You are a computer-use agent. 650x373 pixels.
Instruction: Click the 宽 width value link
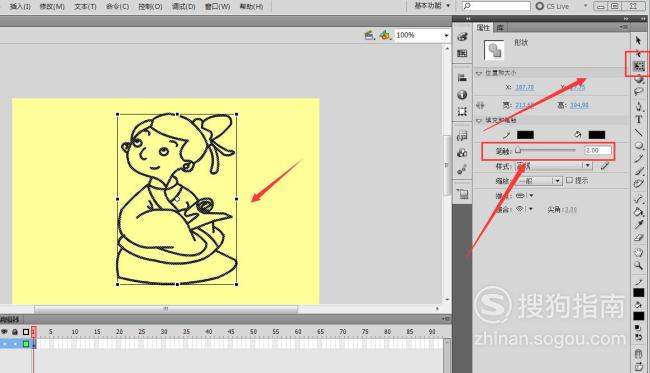click(524, 105)
